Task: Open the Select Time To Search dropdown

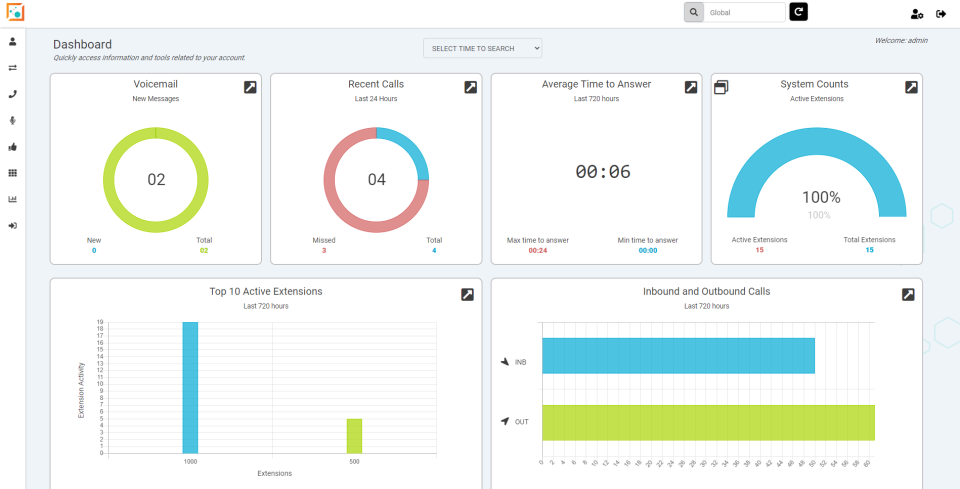Action: (x=482, y=48)
